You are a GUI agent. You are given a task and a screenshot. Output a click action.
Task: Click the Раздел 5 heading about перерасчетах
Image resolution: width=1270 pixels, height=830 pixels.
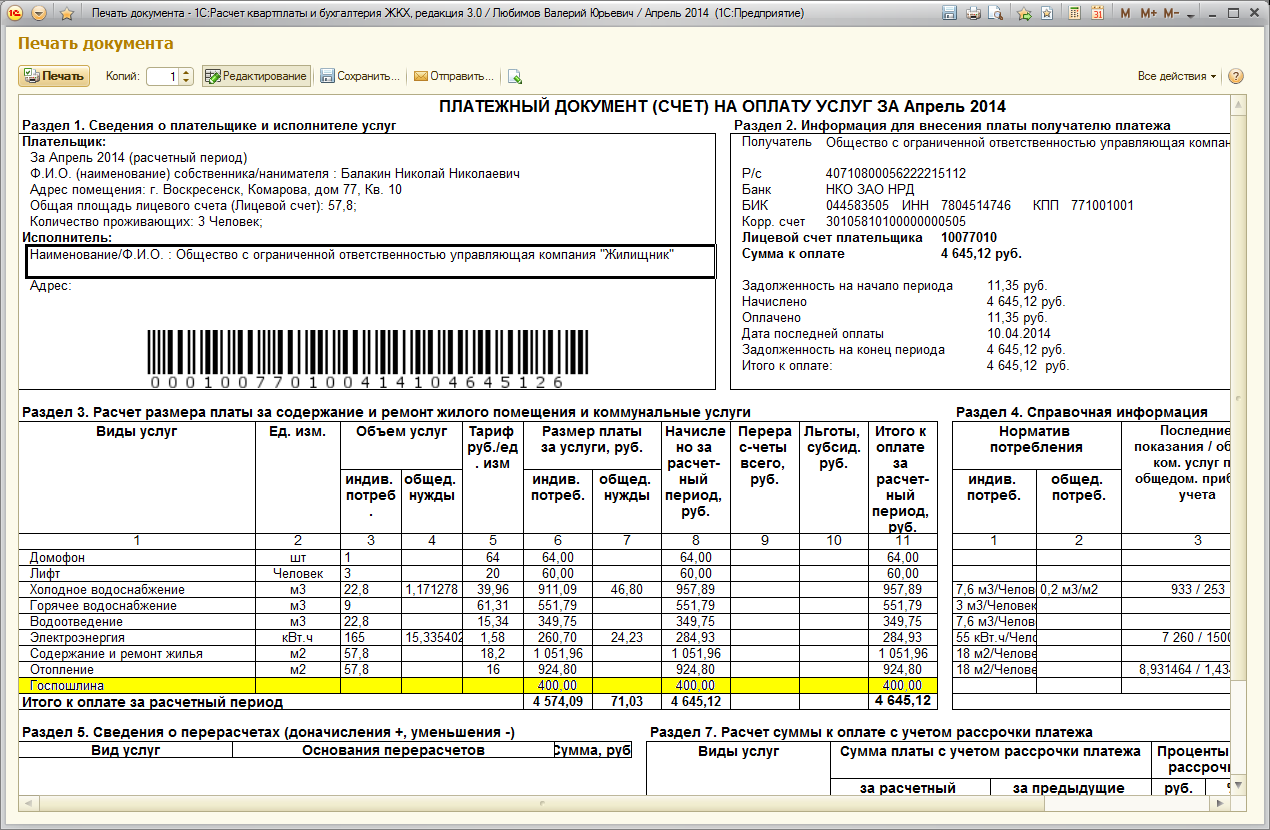269,732
